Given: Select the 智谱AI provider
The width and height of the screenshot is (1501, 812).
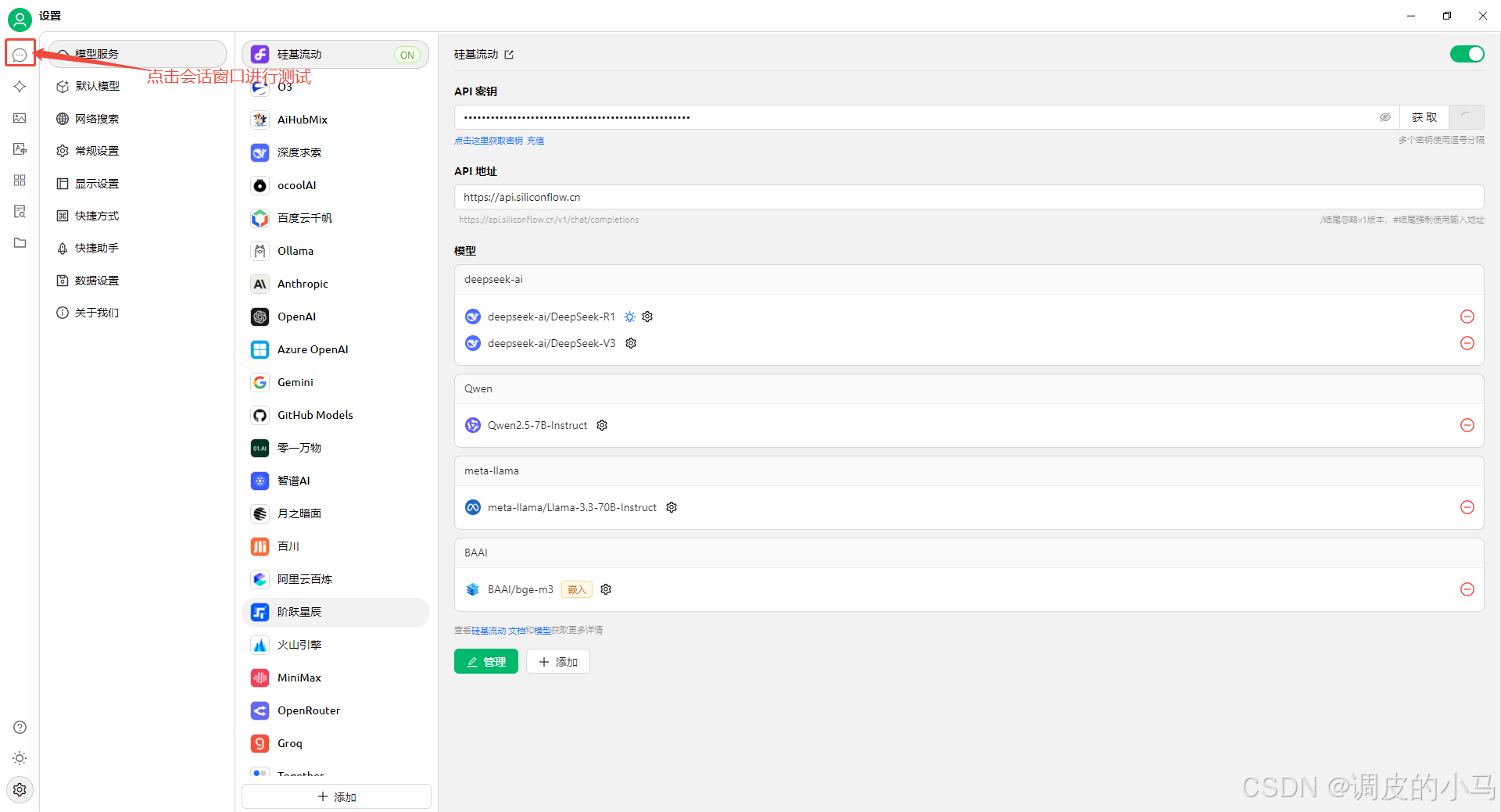Looking at the screenshot, I should [x=335, y=481].
